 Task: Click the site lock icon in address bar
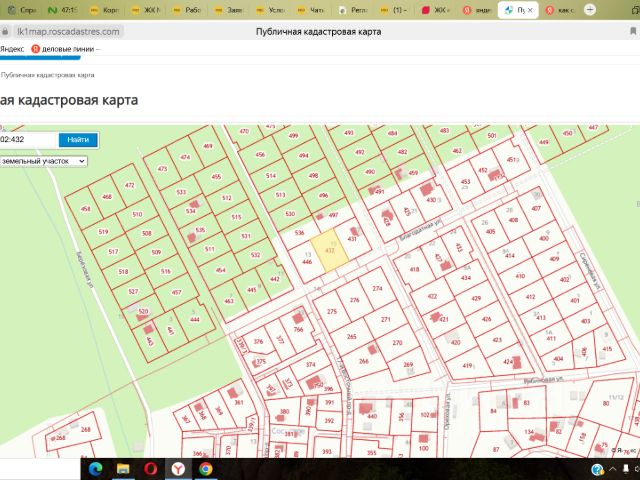click(x=5, y=31)
